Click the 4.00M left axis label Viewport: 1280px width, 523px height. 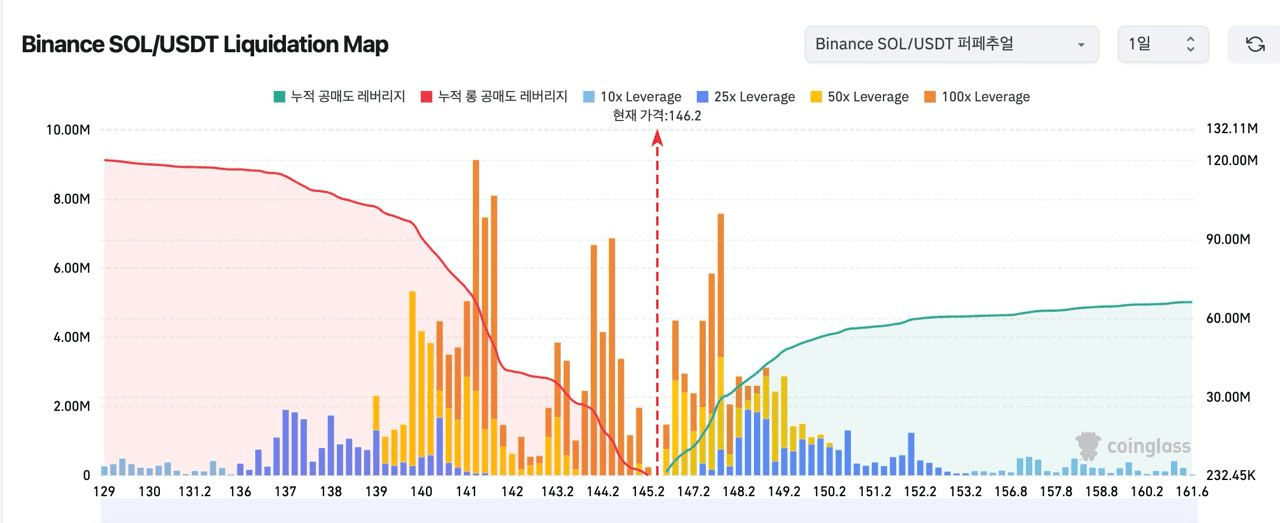click(72, 337)
